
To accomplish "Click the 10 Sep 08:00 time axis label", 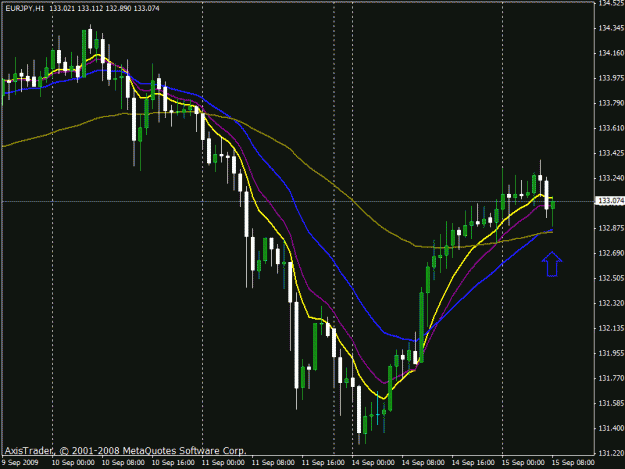I will click(123, 463).
